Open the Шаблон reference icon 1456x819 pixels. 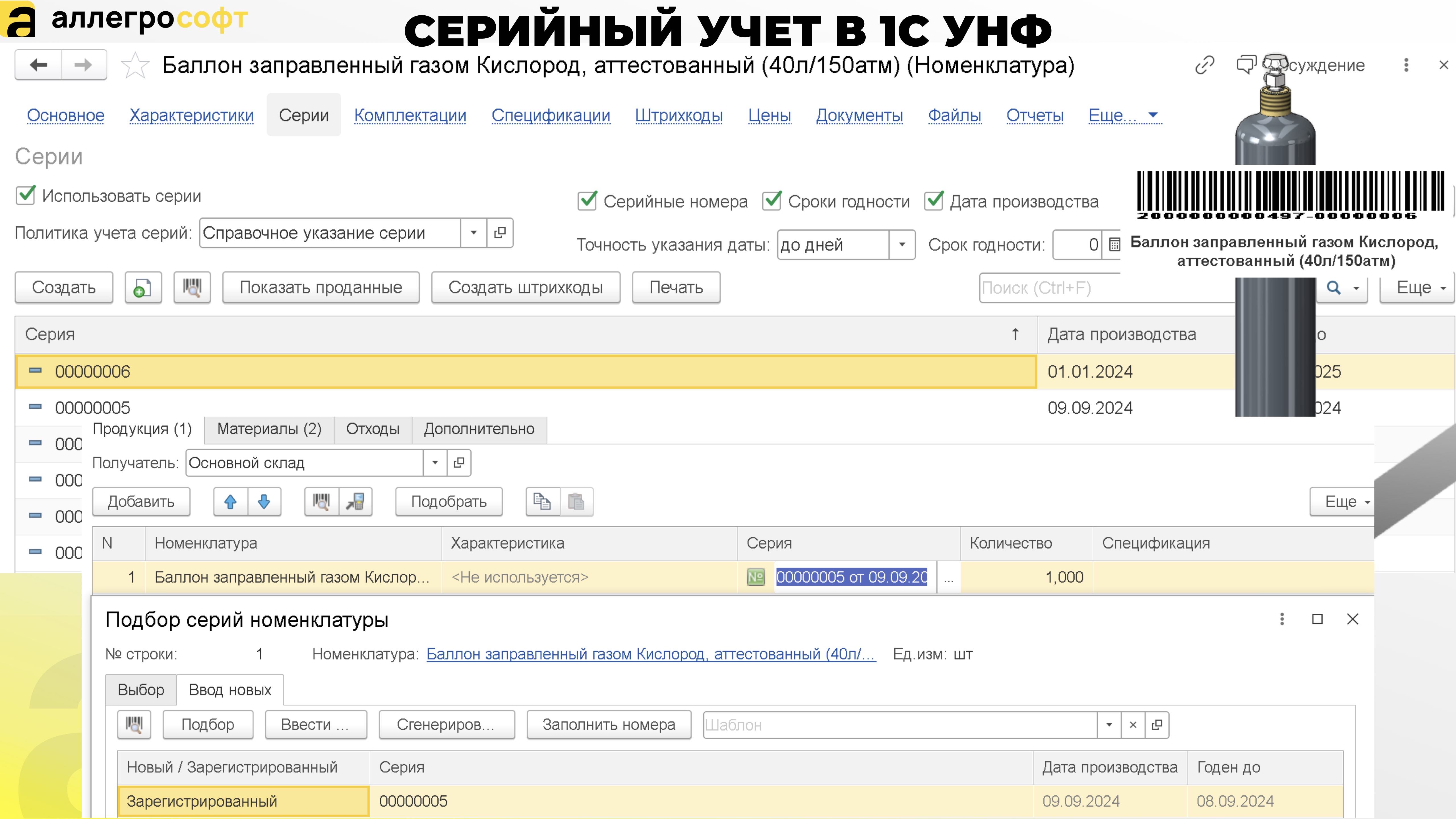[x=1157, y=725]
